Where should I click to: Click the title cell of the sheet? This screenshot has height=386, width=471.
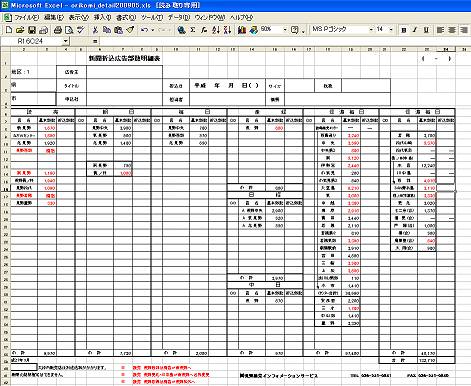click(124, 58)
